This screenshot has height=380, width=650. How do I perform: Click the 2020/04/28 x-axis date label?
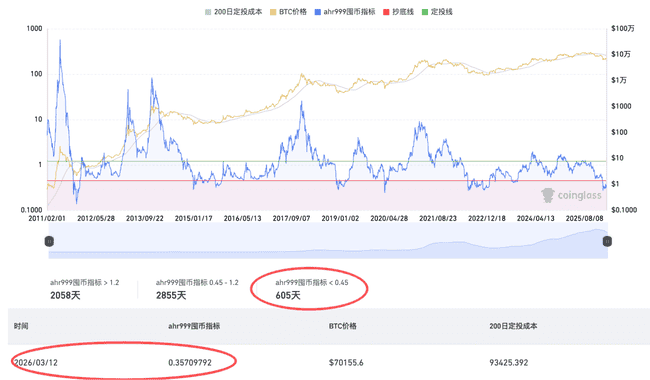pos(389,218)
